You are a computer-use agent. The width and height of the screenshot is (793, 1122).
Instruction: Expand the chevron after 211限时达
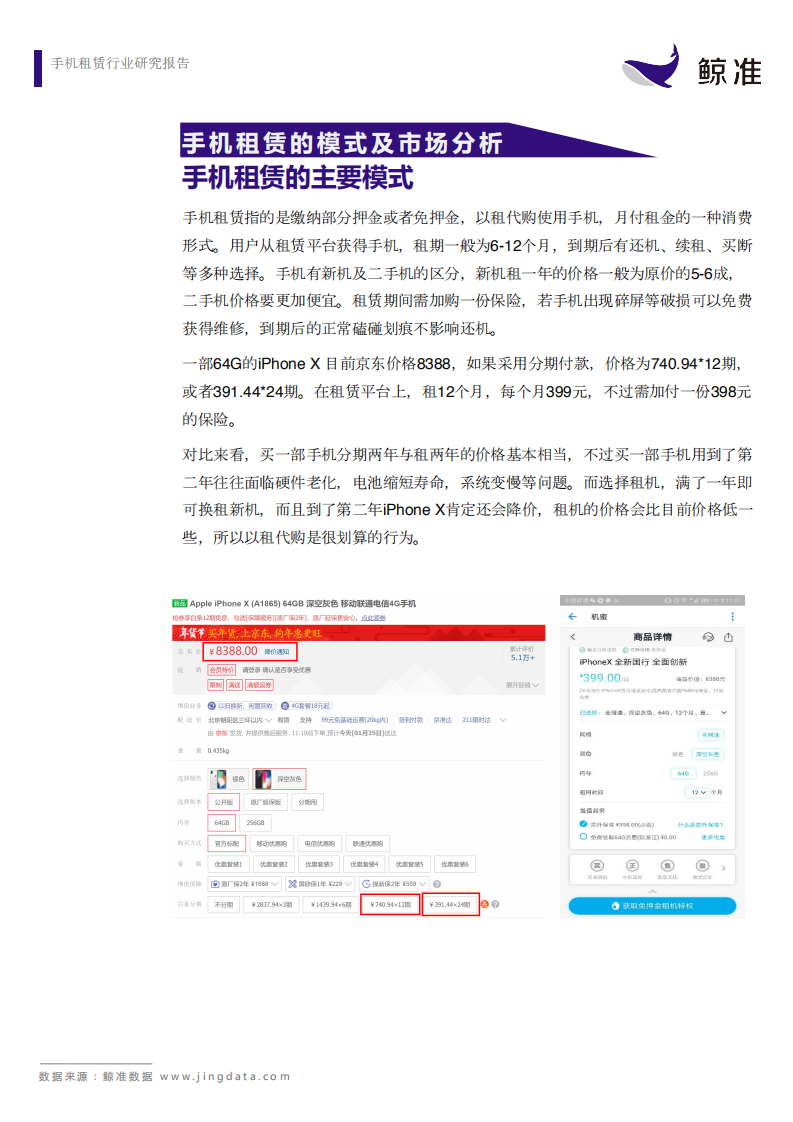point(502,720)
